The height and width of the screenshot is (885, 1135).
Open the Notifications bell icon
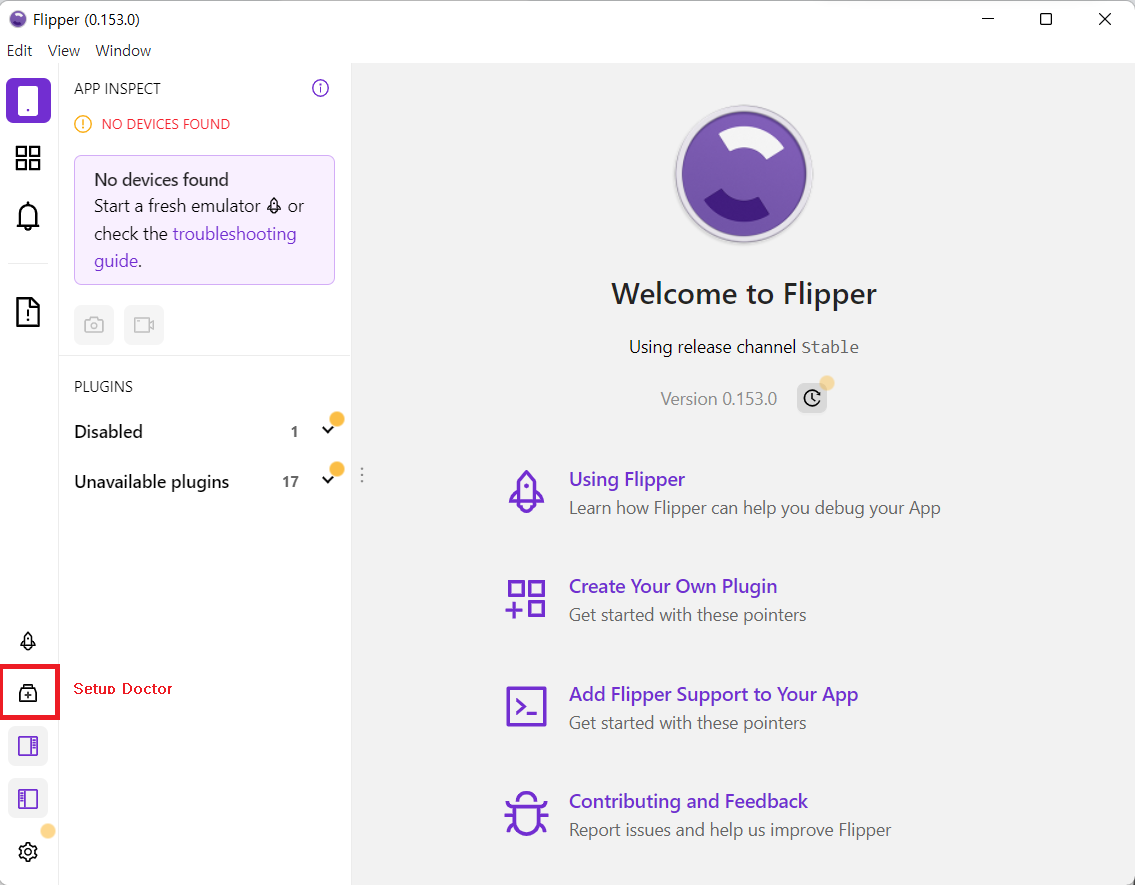point(28,216)
